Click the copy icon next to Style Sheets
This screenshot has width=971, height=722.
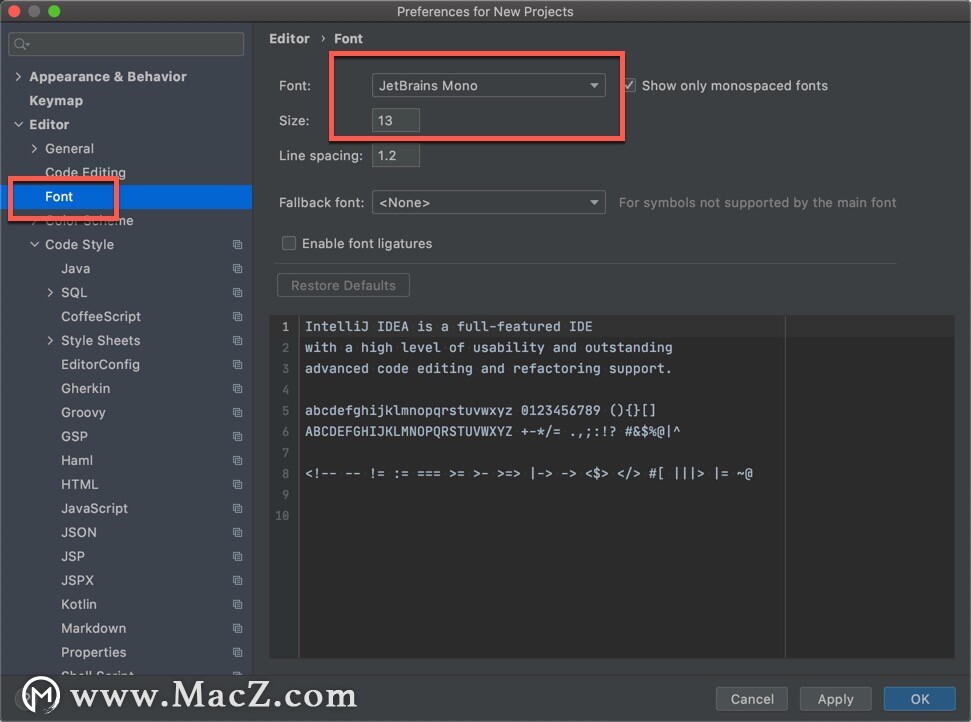click(237, 341)
